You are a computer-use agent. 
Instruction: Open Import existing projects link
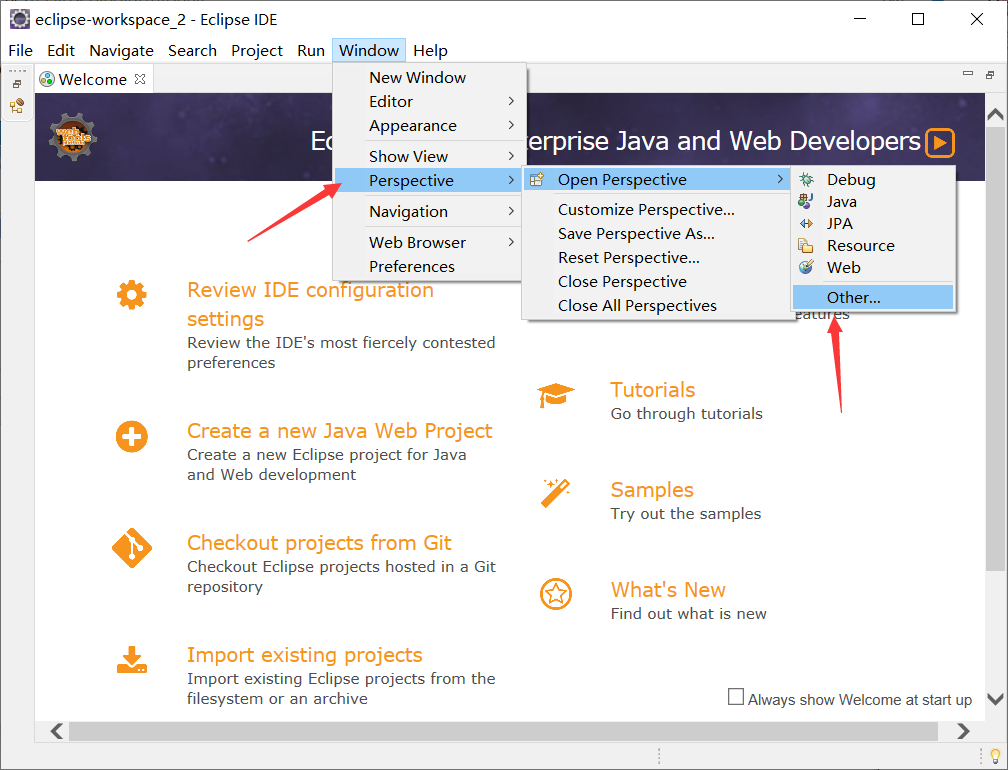(305, 655)
